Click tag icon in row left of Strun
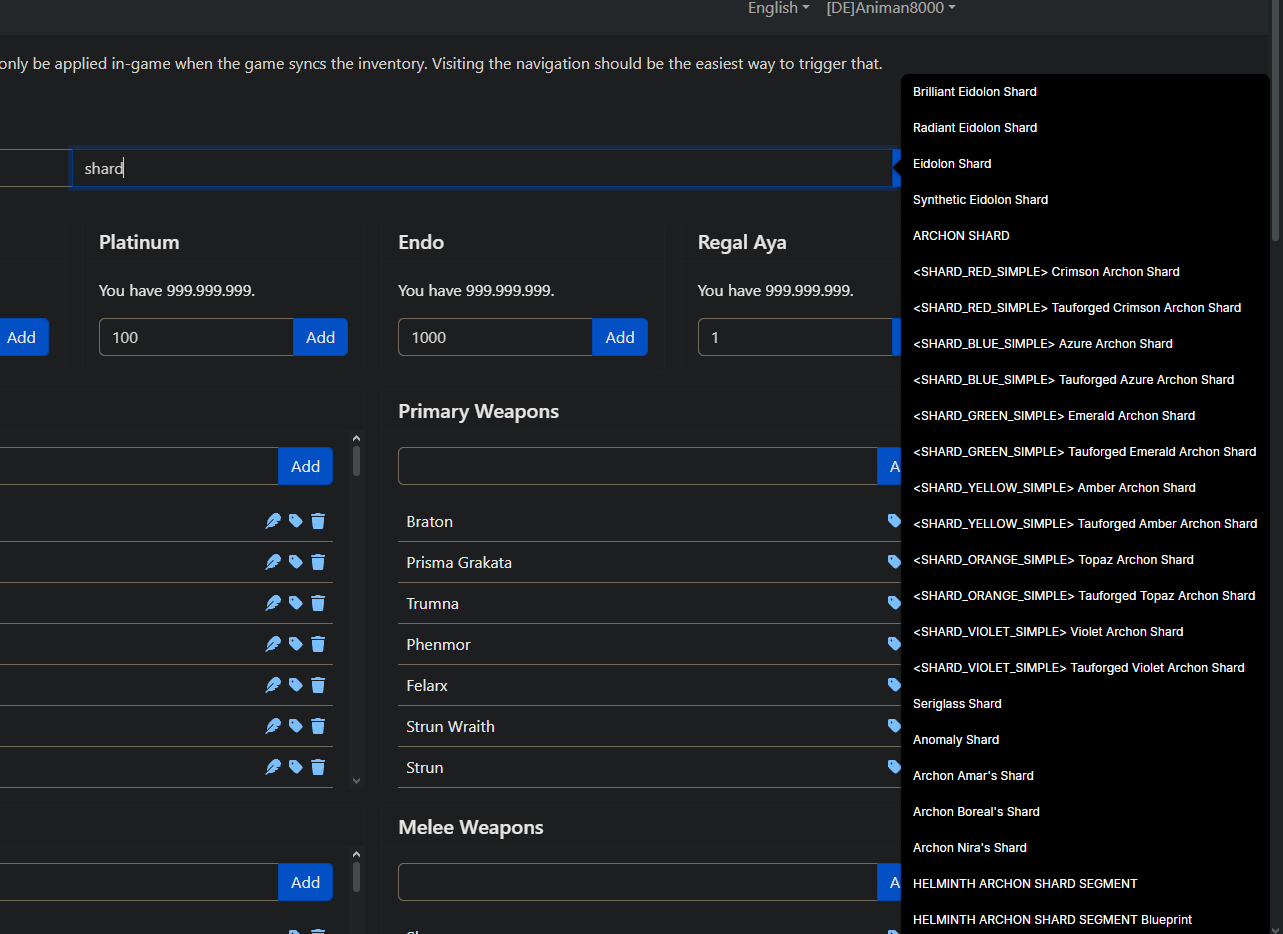This screenshot has height=934, width=1283. [x=296, y=767]
